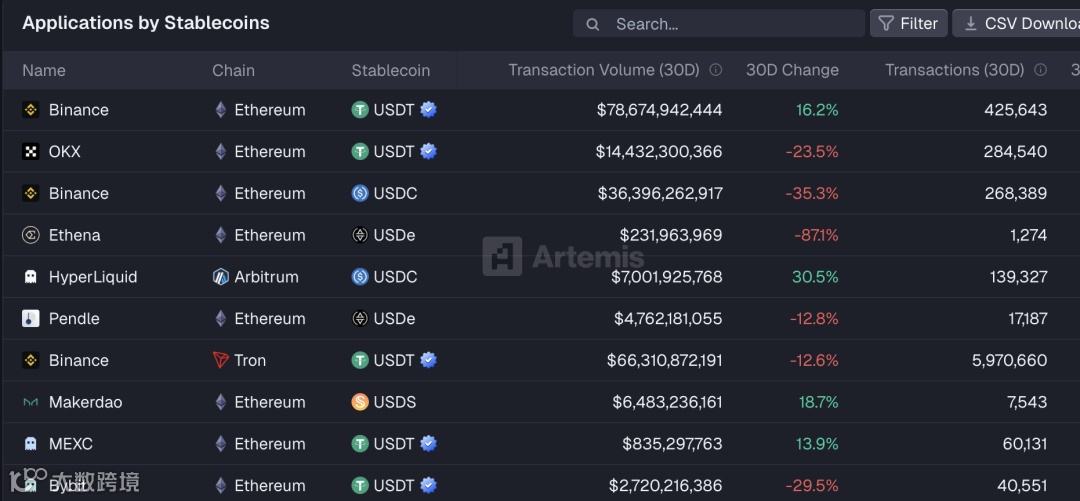The height and width of the screenshot is (501, 1080).
Task: Open the Ethena application name
Action: [74, 235]
